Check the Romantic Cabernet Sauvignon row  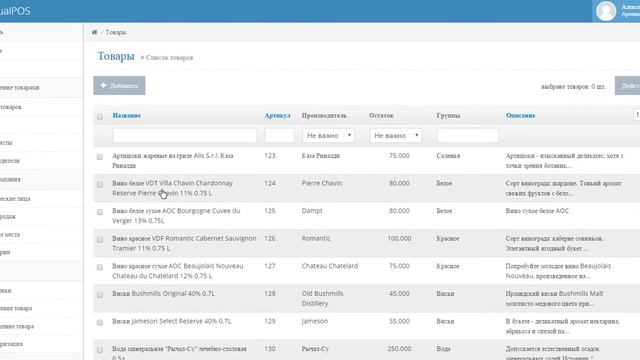[100, 240]
